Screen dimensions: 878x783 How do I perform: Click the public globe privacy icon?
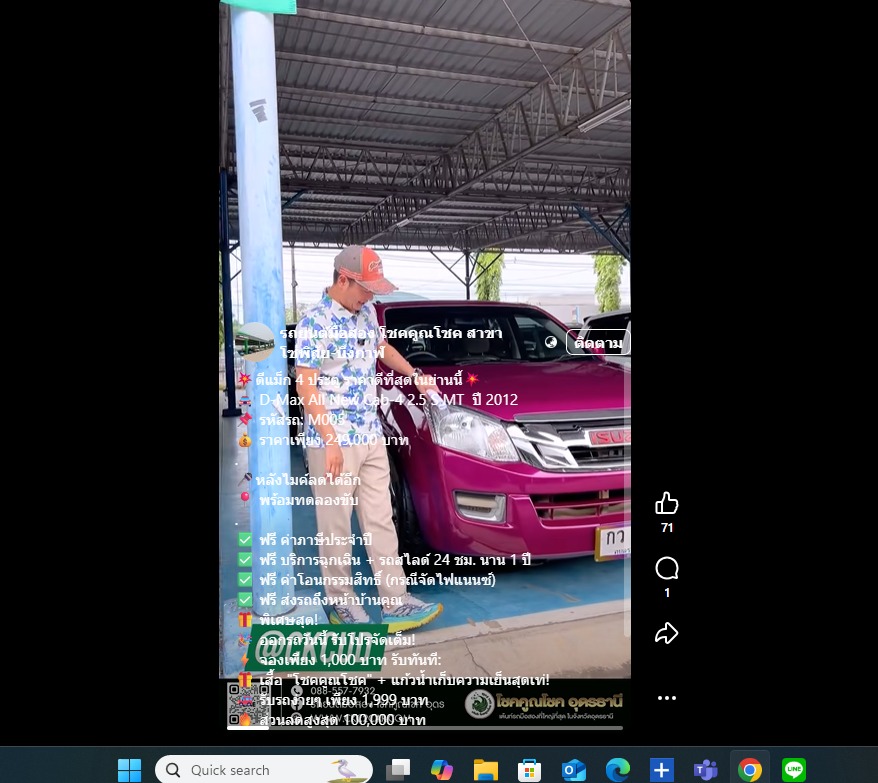(551, 342)
